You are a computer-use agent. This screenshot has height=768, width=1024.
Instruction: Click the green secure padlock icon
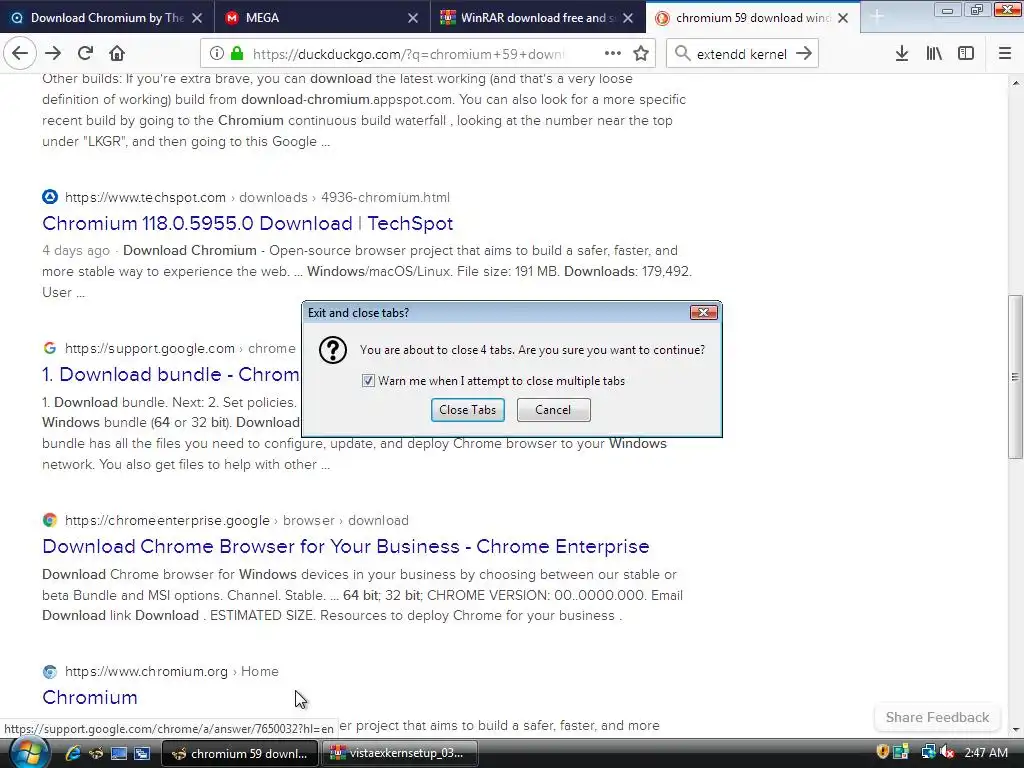(237, 54)
